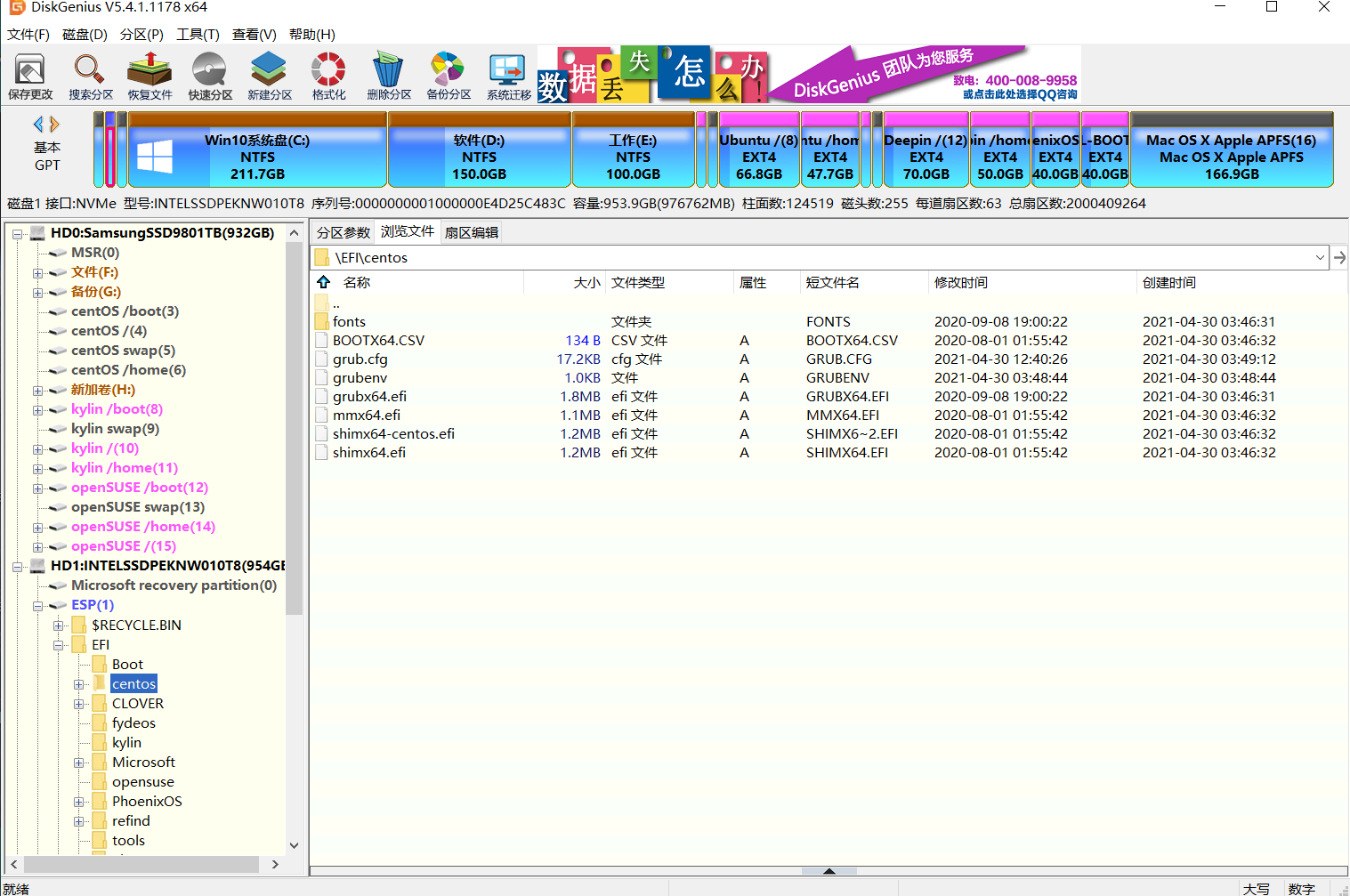
Task: Click the up-directory arrow in file list header
Action: 324,282
